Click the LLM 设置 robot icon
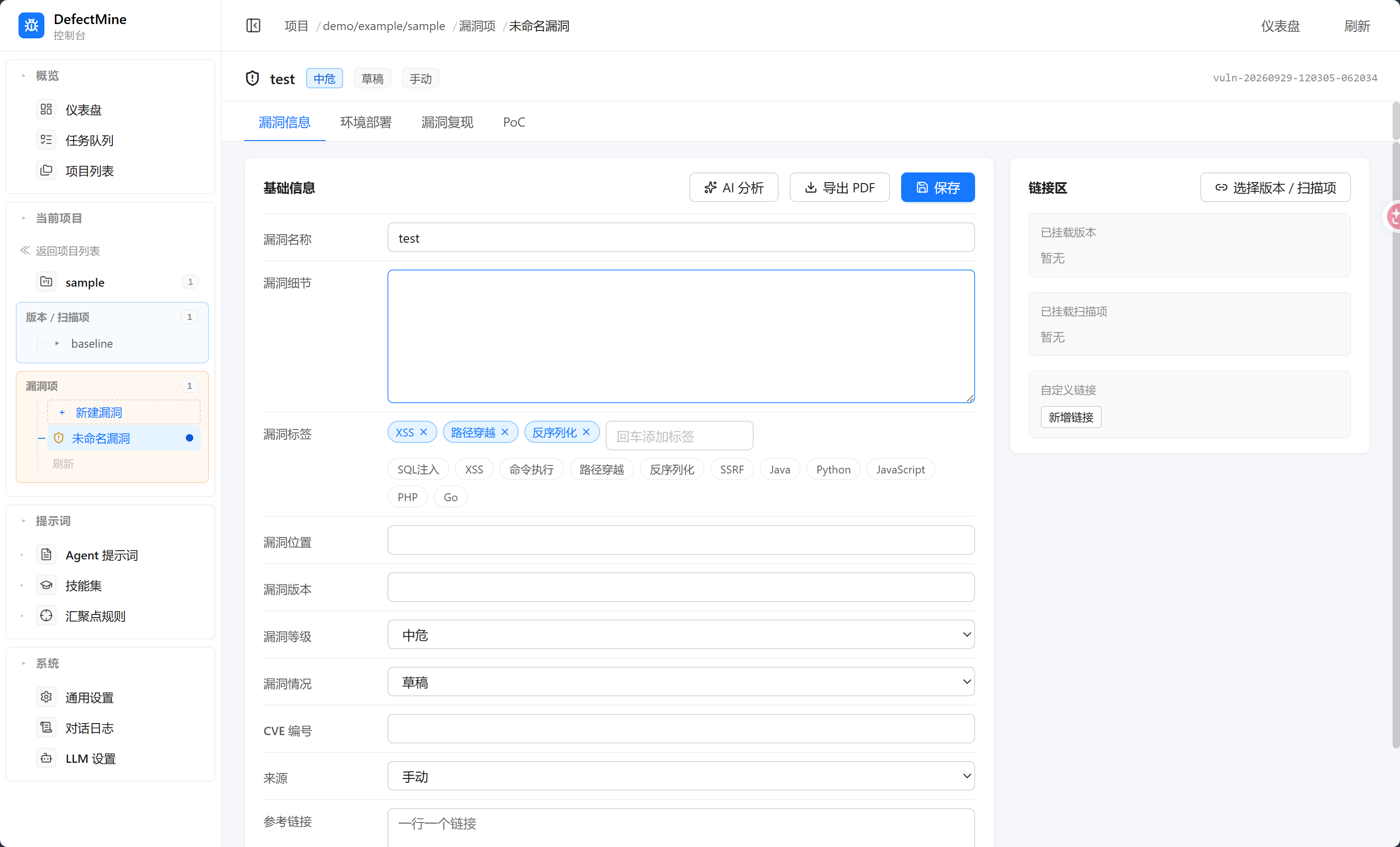 point(46,758)
